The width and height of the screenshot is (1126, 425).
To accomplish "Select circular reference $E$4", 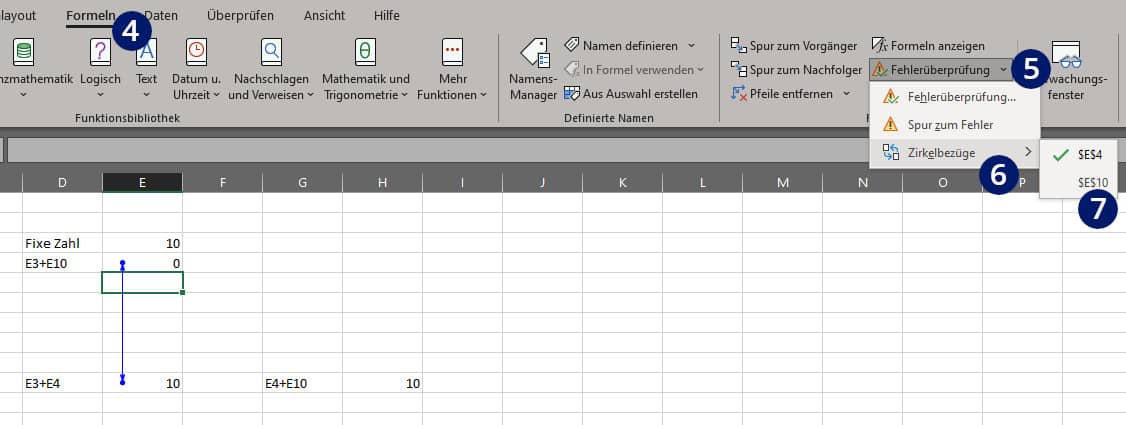I will tap(1079, 154).
